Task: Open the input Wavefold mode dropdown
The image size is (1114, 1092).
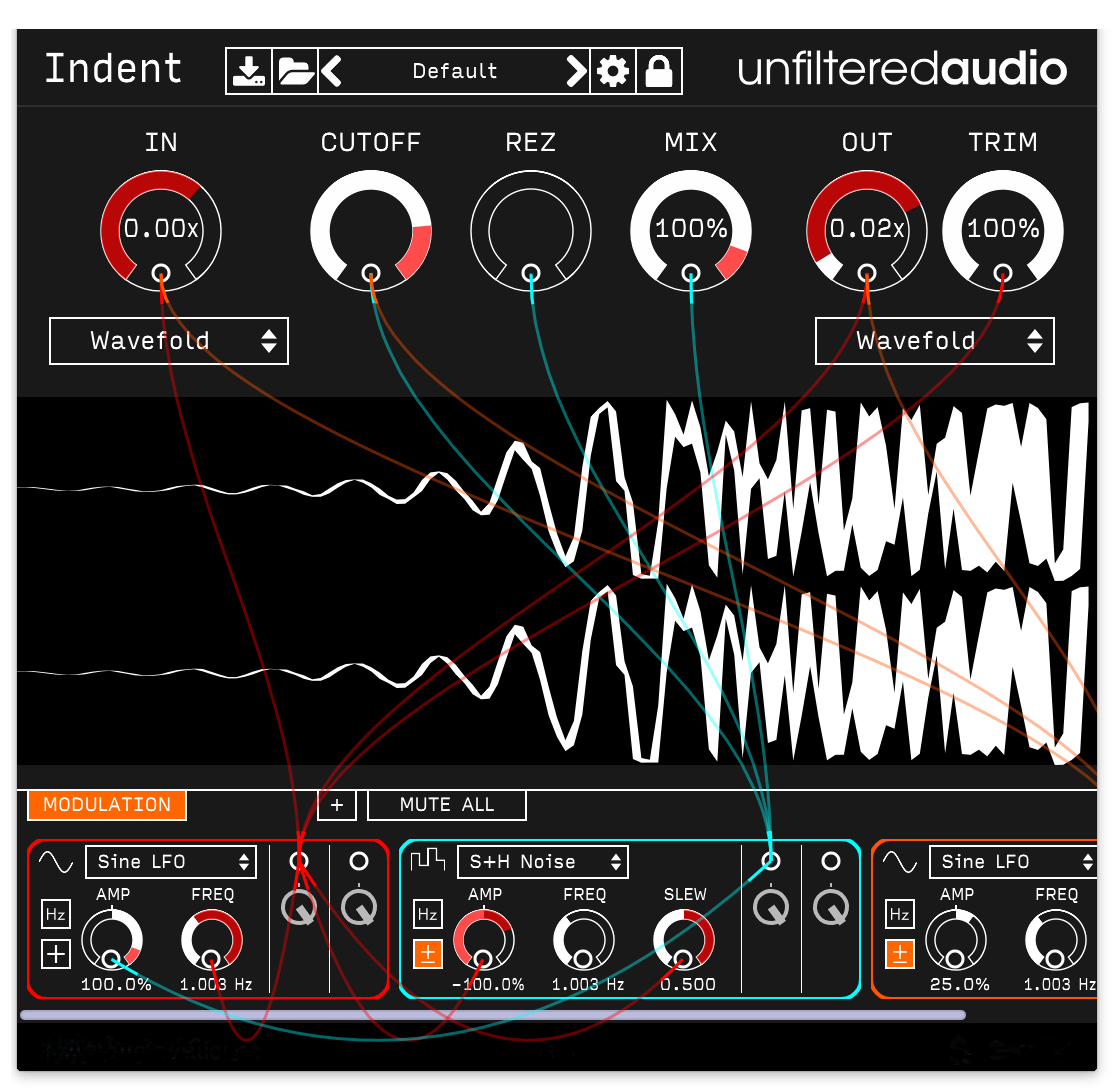Action: (x=169, y=341)
